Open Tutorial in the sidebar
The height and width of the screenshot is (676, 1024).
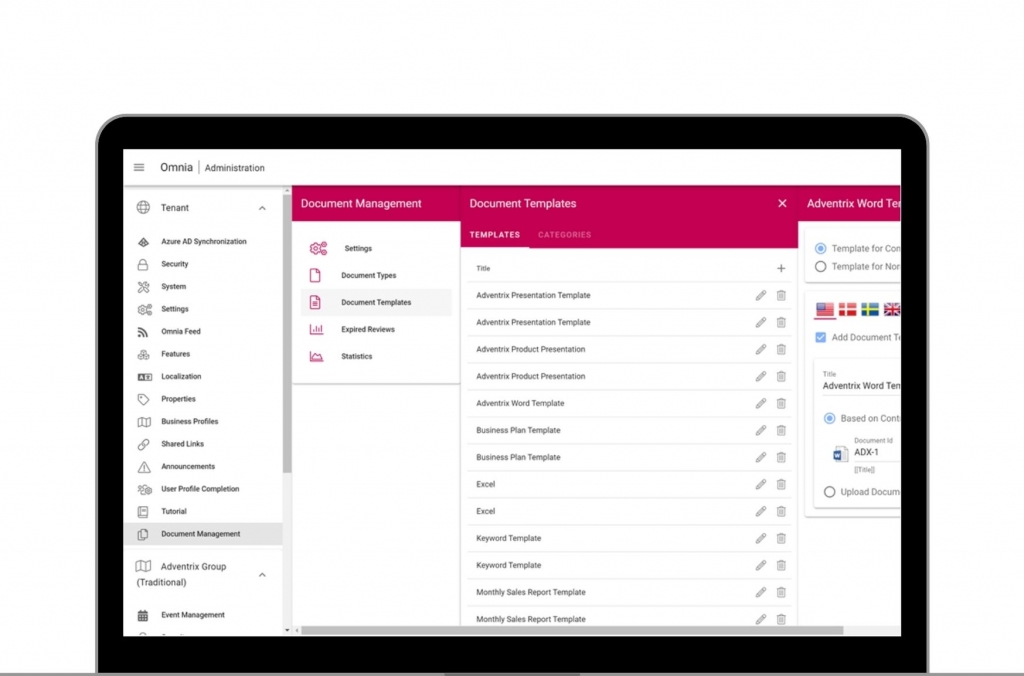tap(203, 511)
